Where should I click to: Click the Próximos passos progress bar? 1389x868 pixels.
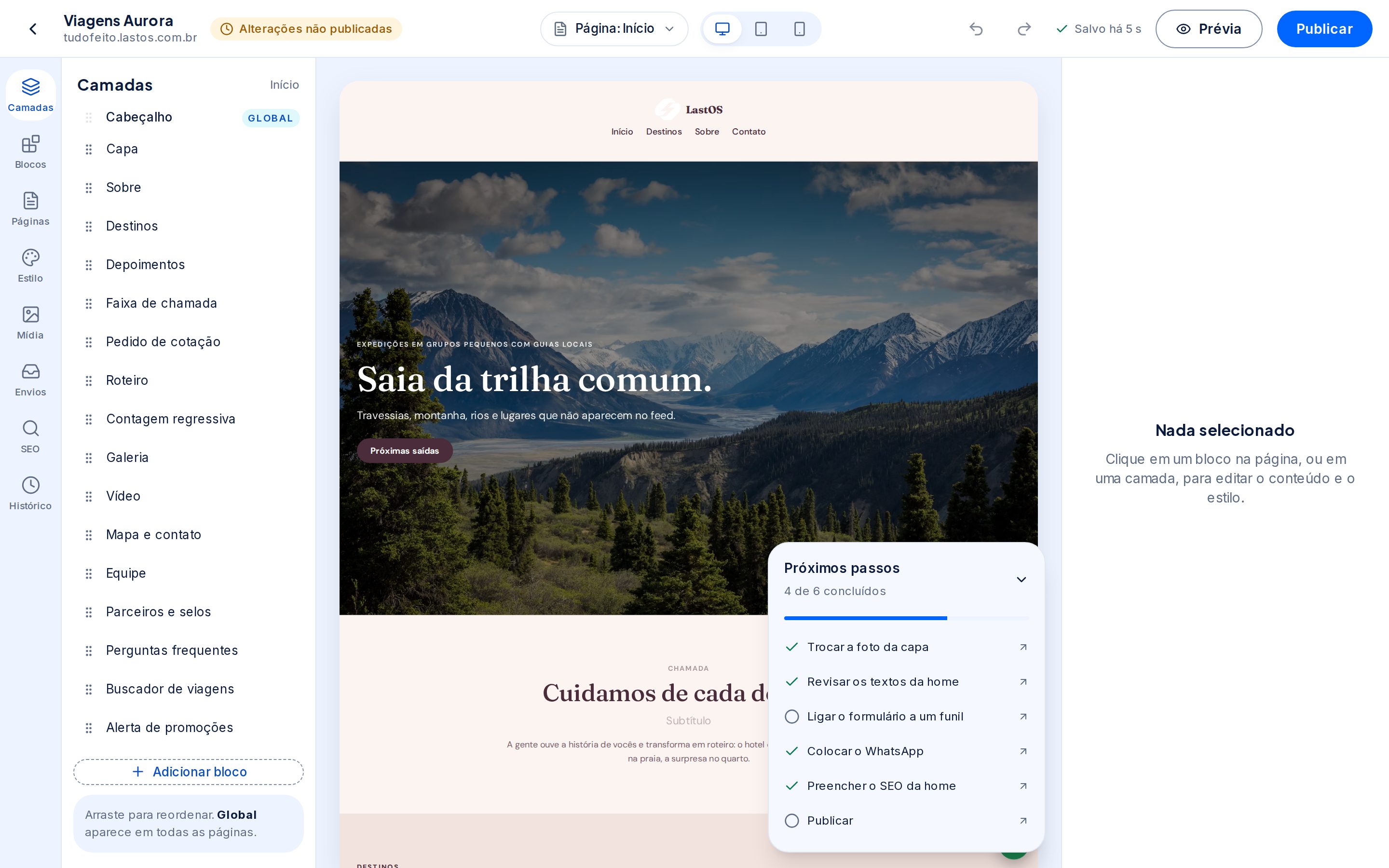[906, 618]
